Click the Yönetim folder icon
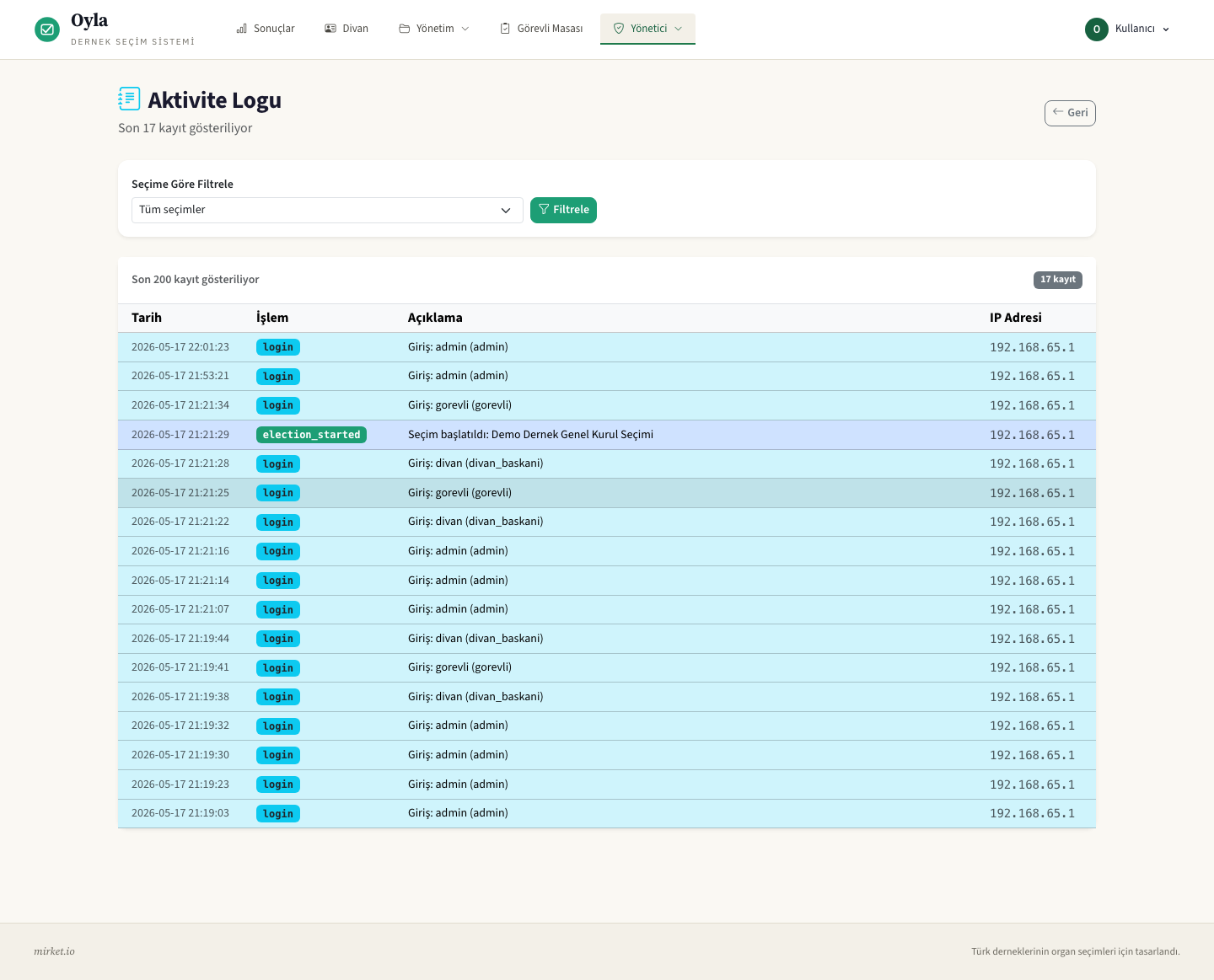Viewport: 1214px width, 980px height. (x=405, y=29)
